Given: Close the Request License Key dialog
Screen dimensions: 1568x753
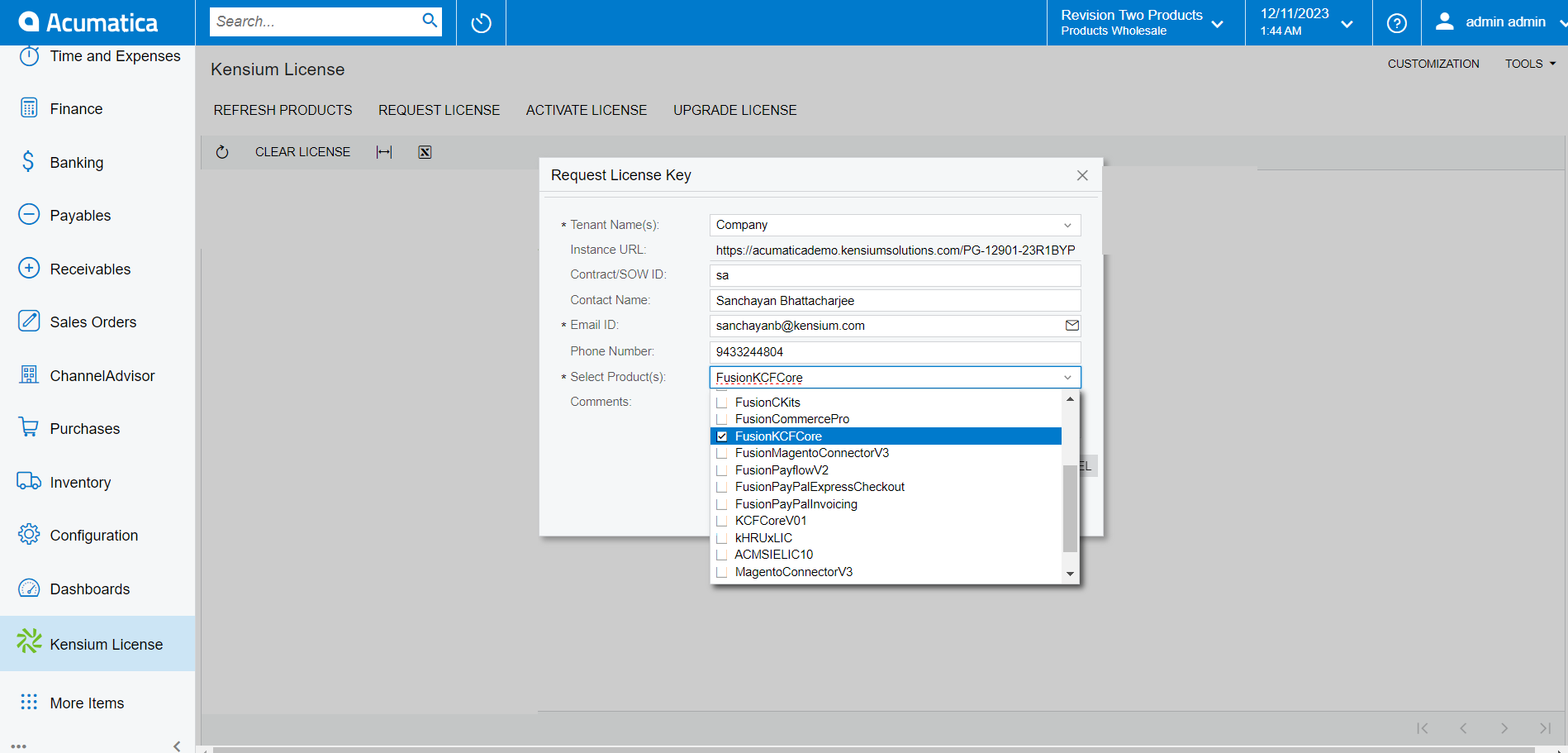Looking at the screenshot, I should click(x=1082, y=175).
